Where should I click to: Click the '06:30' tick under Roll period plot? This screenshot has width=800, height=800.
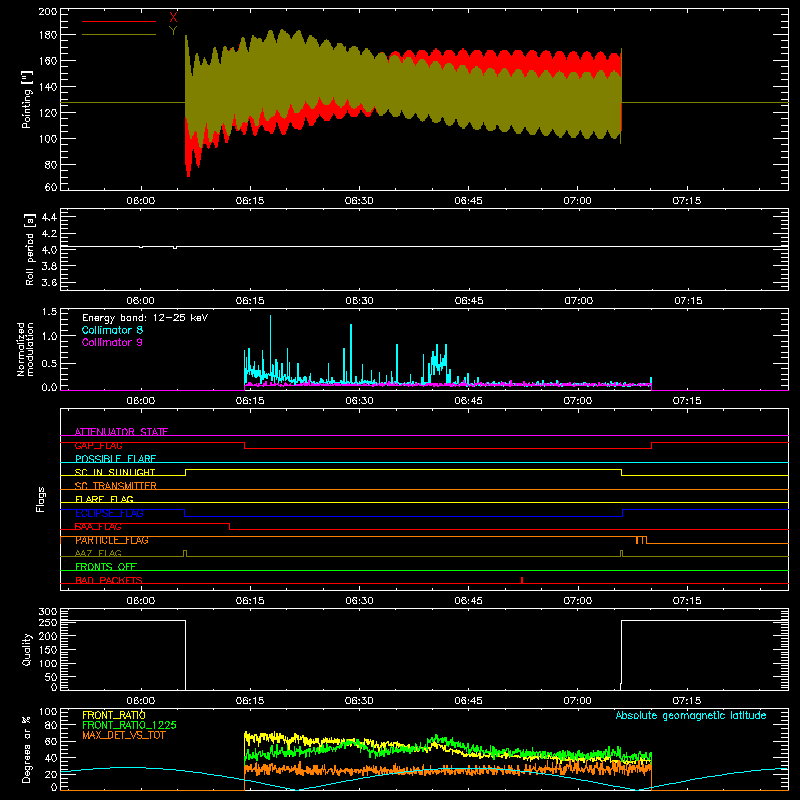(x=359, y=301)
